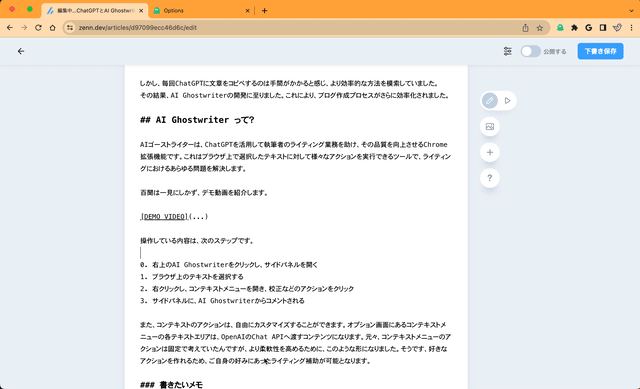Save draft with 下書き保存 button
The width and height of the screenshot is (640, 389).
600,51
